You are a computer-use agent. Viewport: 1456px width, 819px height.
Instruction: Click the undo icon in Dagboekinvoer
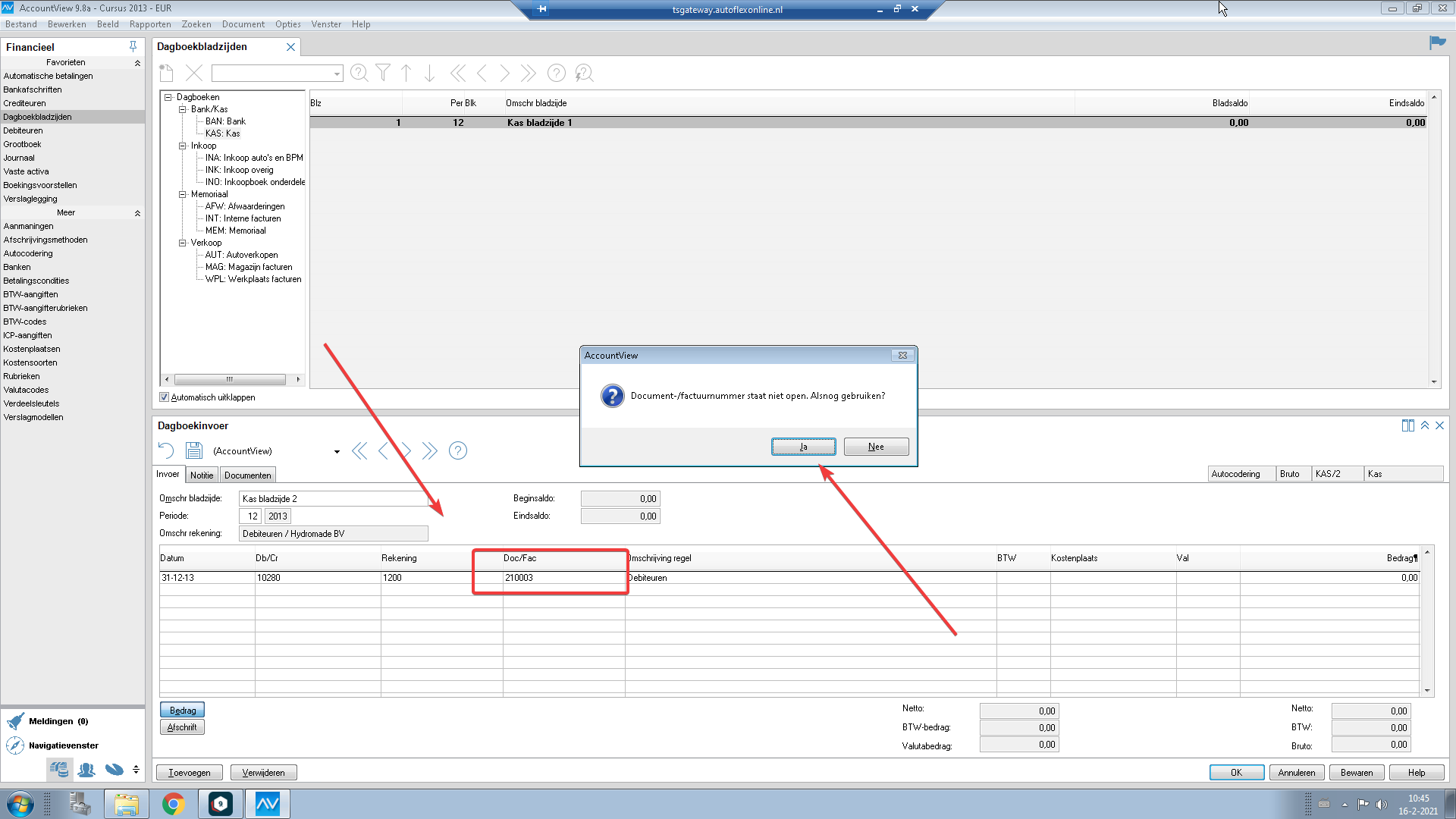pos(166,450)
